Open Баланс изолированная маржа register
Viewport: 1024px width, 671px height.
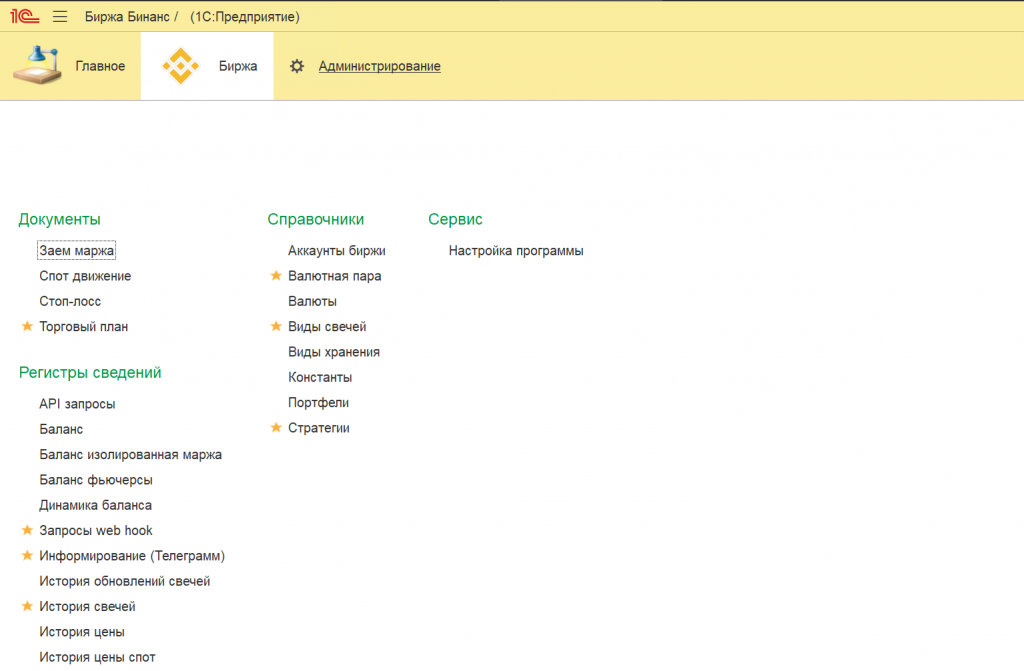[x=131, y=455]
